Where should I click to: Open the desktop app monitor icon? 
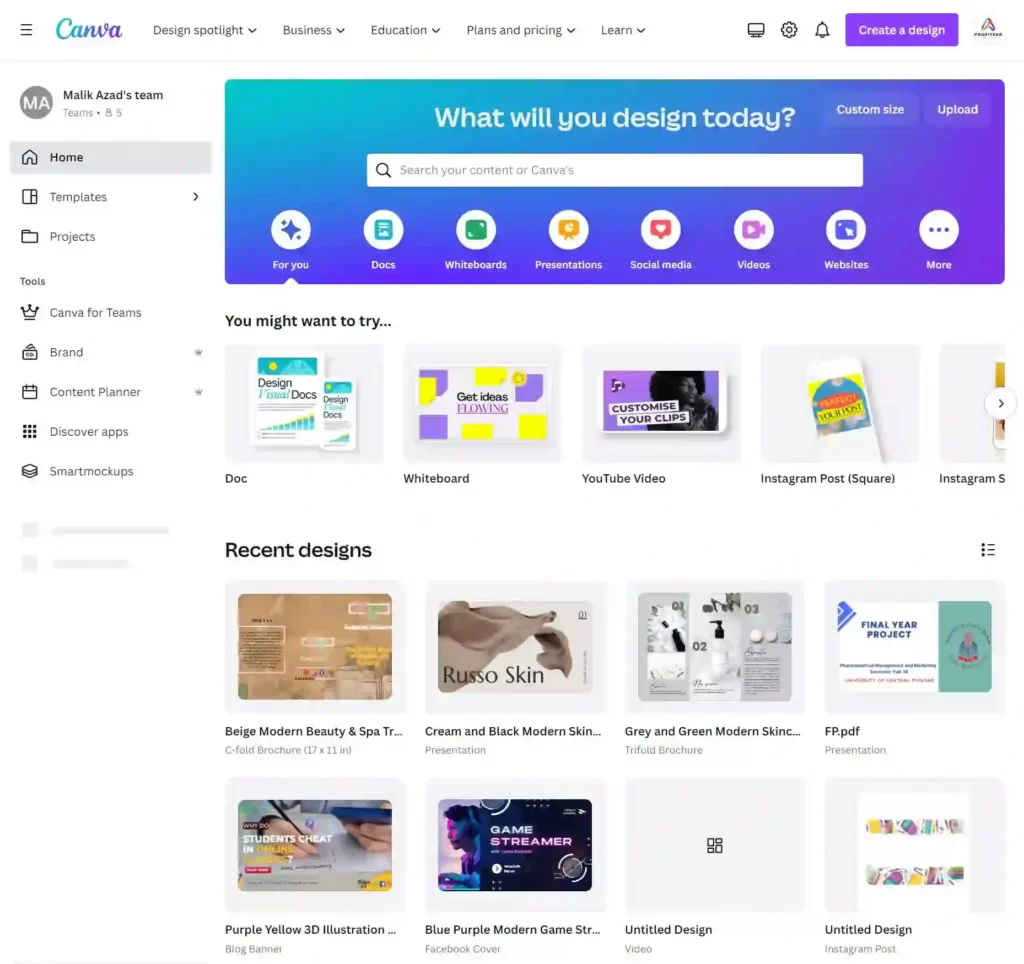pyautogui.click(x=756, y=30)
